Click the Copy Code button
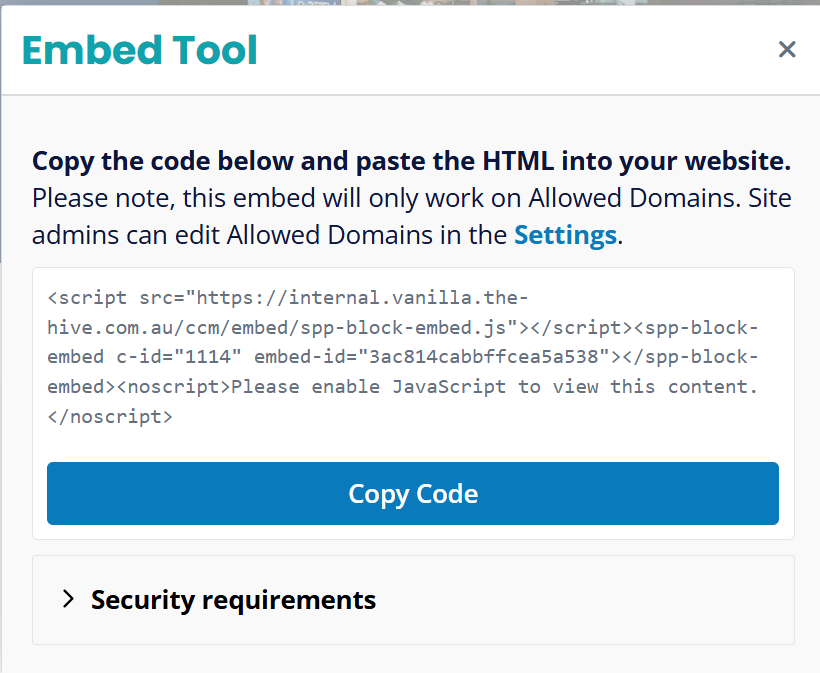This screenshot has width=820, height=673. (413, 493)
